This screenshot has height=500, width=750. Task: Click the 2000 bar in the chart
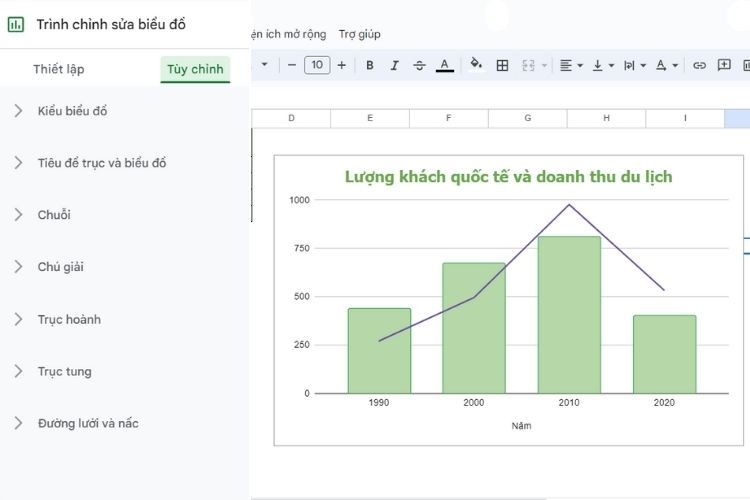[x=474, y=328]
